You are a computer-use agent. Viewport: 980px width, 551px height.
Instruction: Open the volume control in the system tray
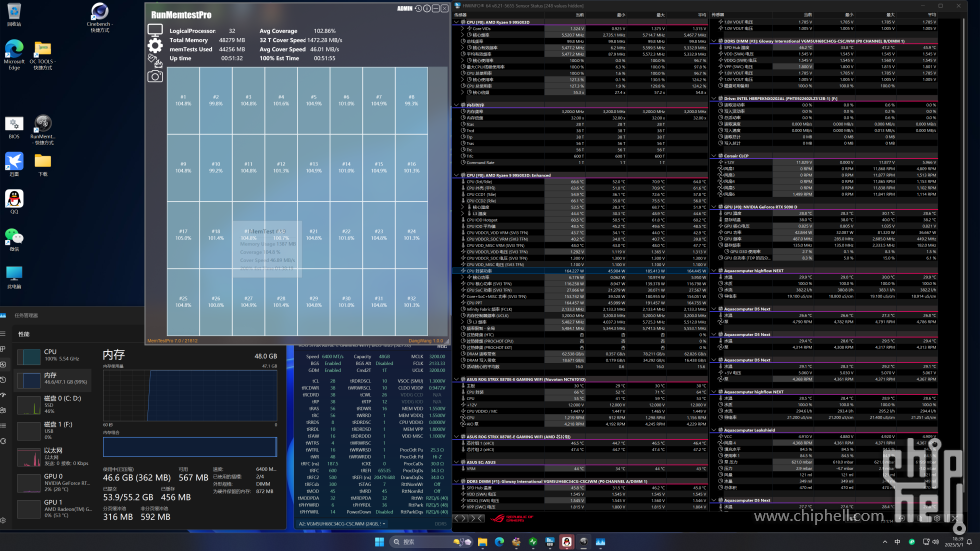point(936,542)
